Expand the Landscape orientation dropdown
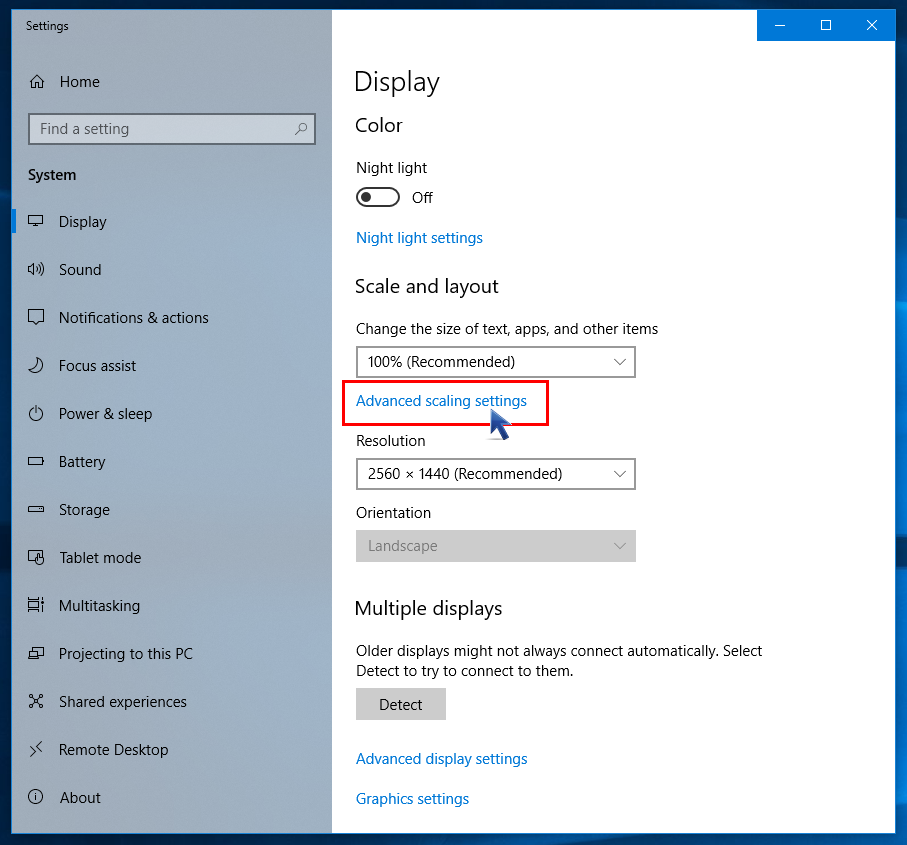Viewport: 907px width, 845px height. pos(495,546)
